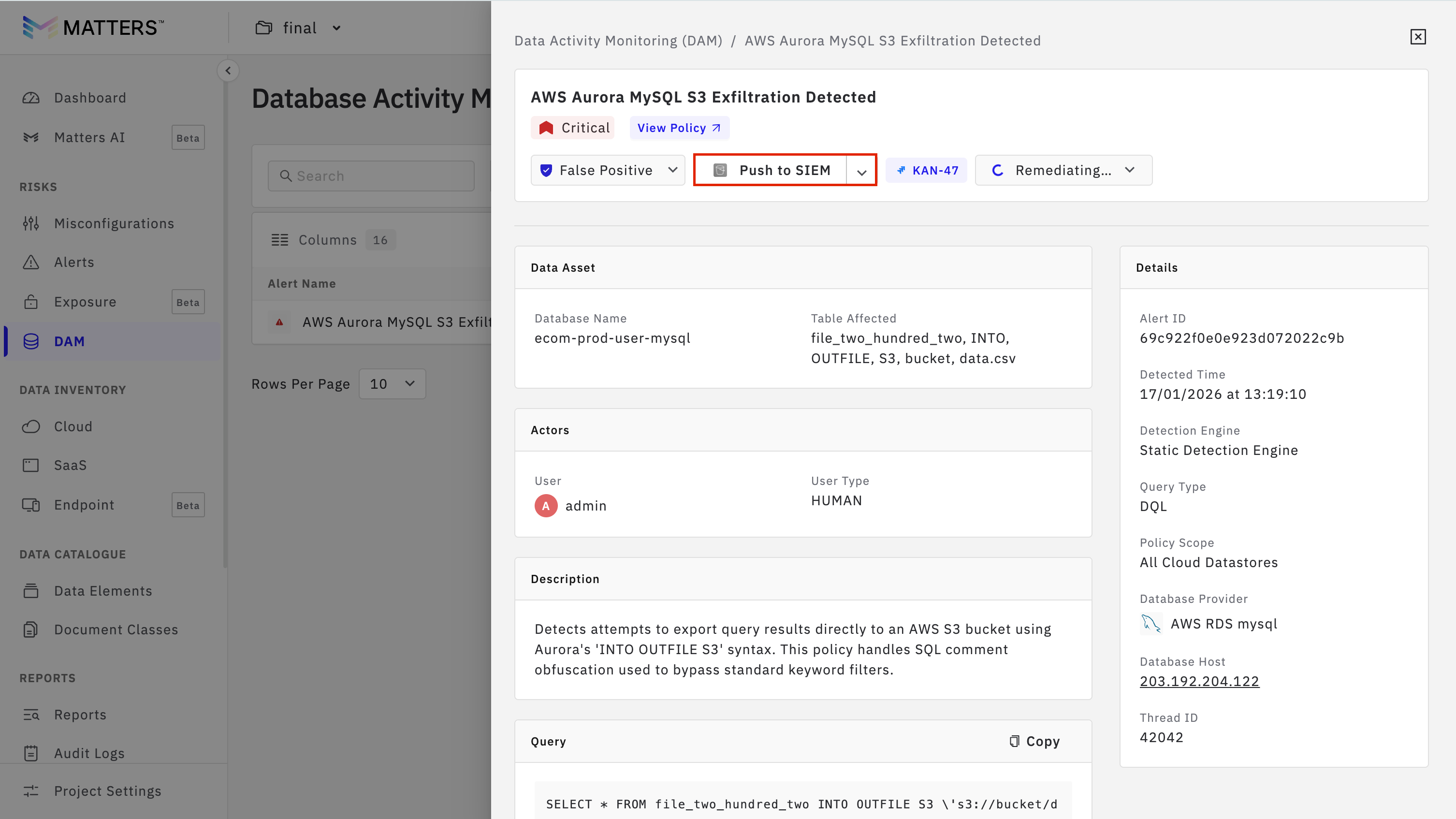Click the Columns list icon

point(280,240)
